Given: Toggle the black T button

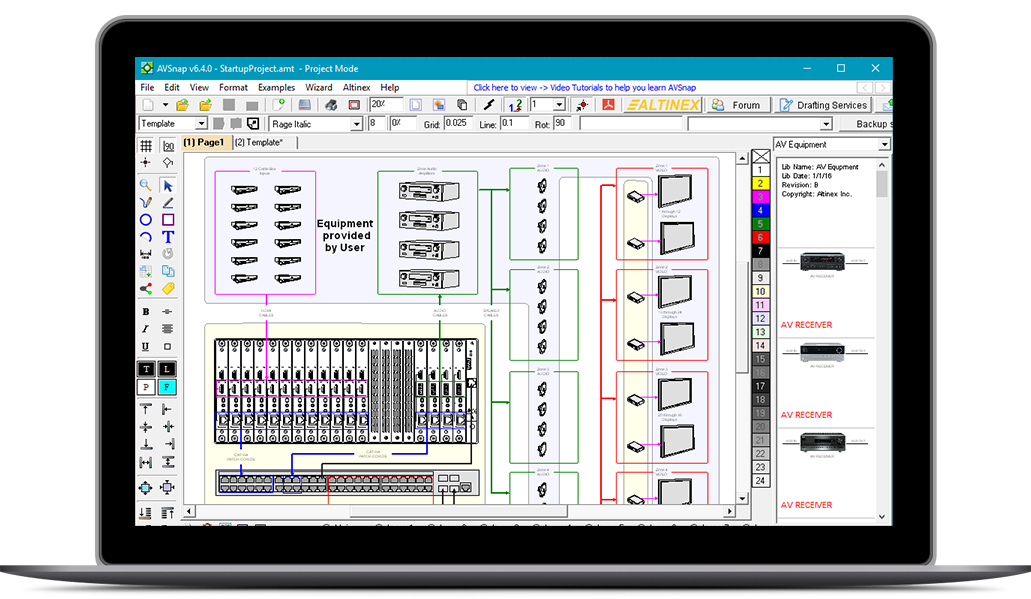Looking at the screenshot, I should click(x=146, y=369).
